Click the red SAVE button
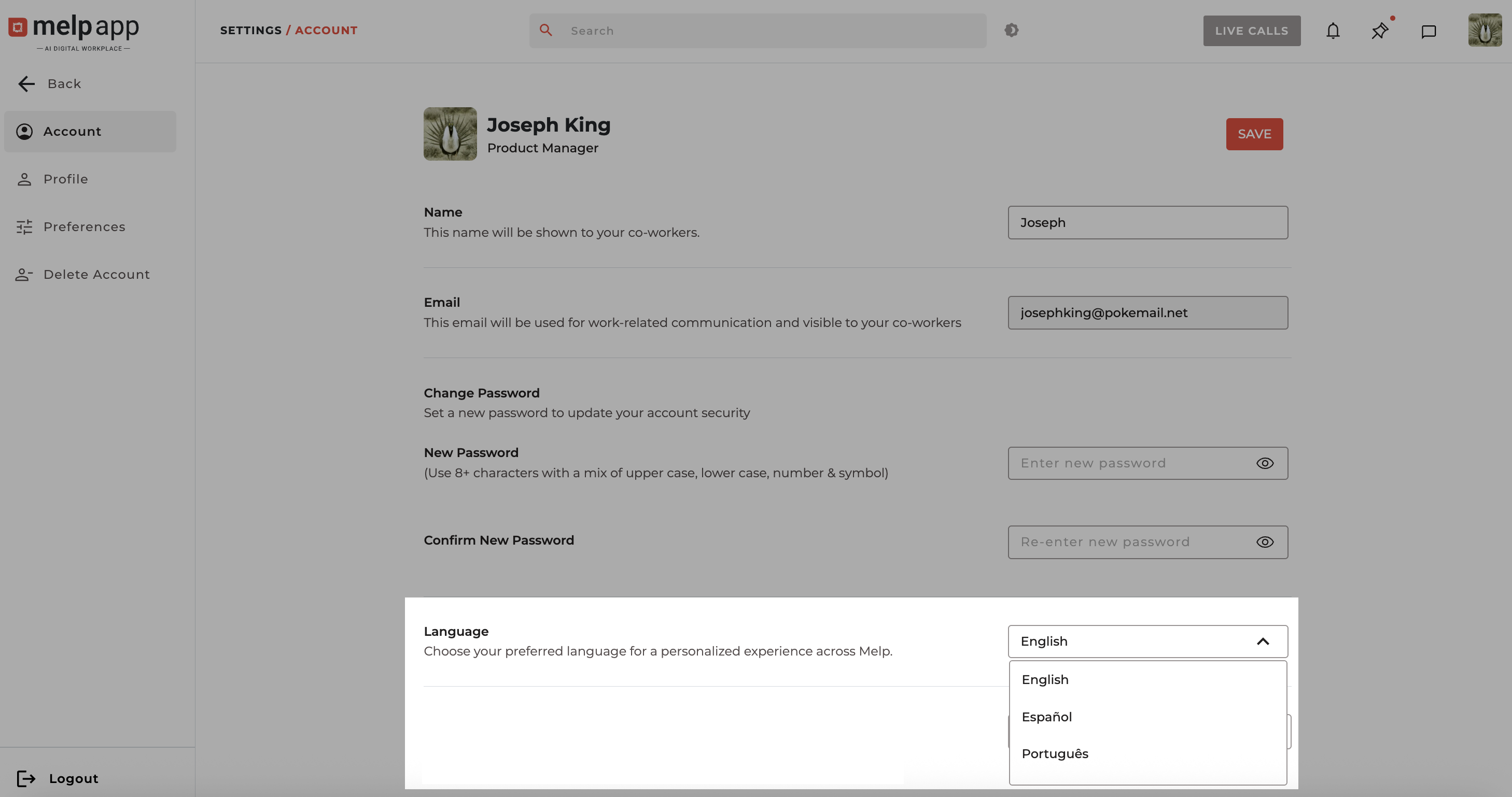 [1254, 134]
